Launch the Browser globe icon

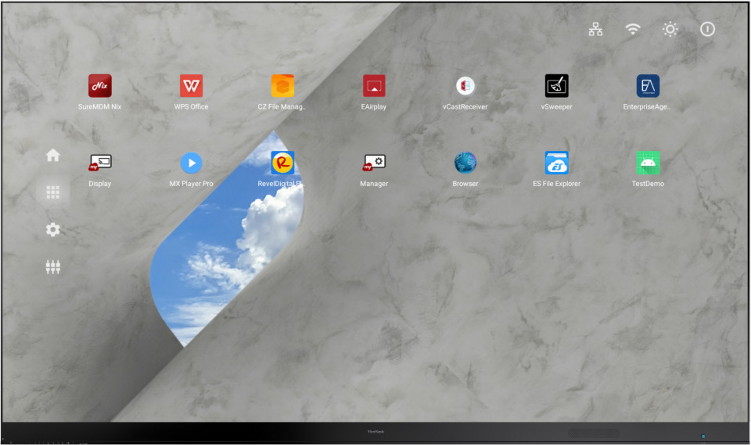[465, 163]
